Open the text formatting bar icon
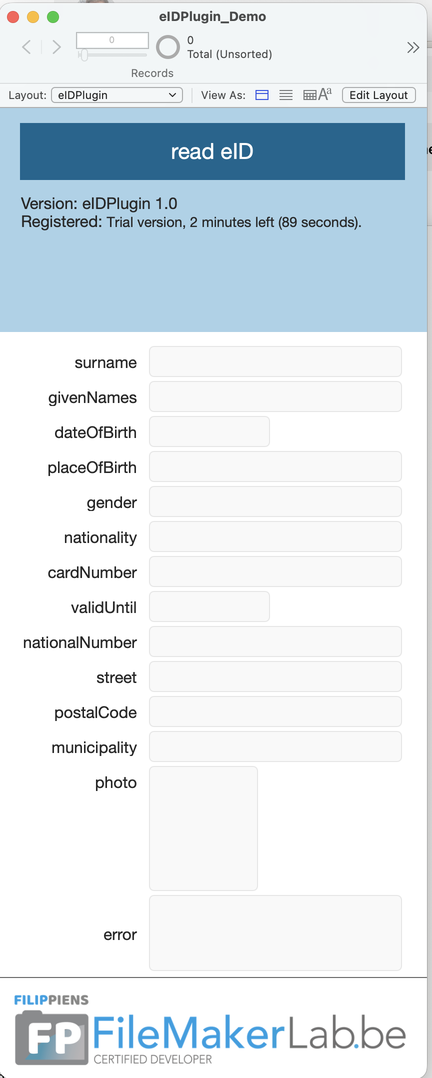The image size is (432, 1078). coord(325,95)
